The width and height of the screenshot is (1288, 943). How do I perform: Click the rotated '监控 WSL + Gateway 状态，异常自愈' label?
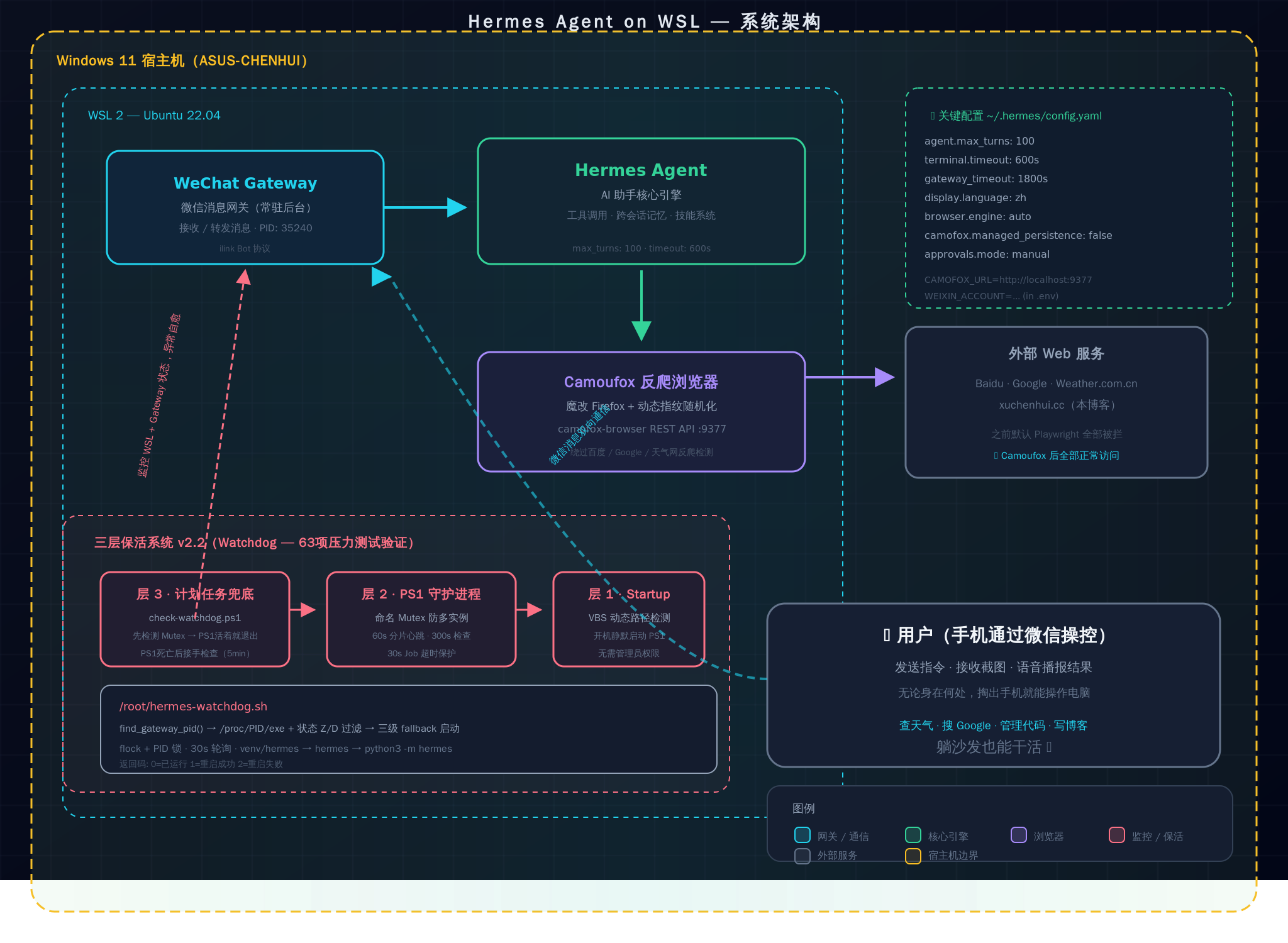click(x=159, y=395)
